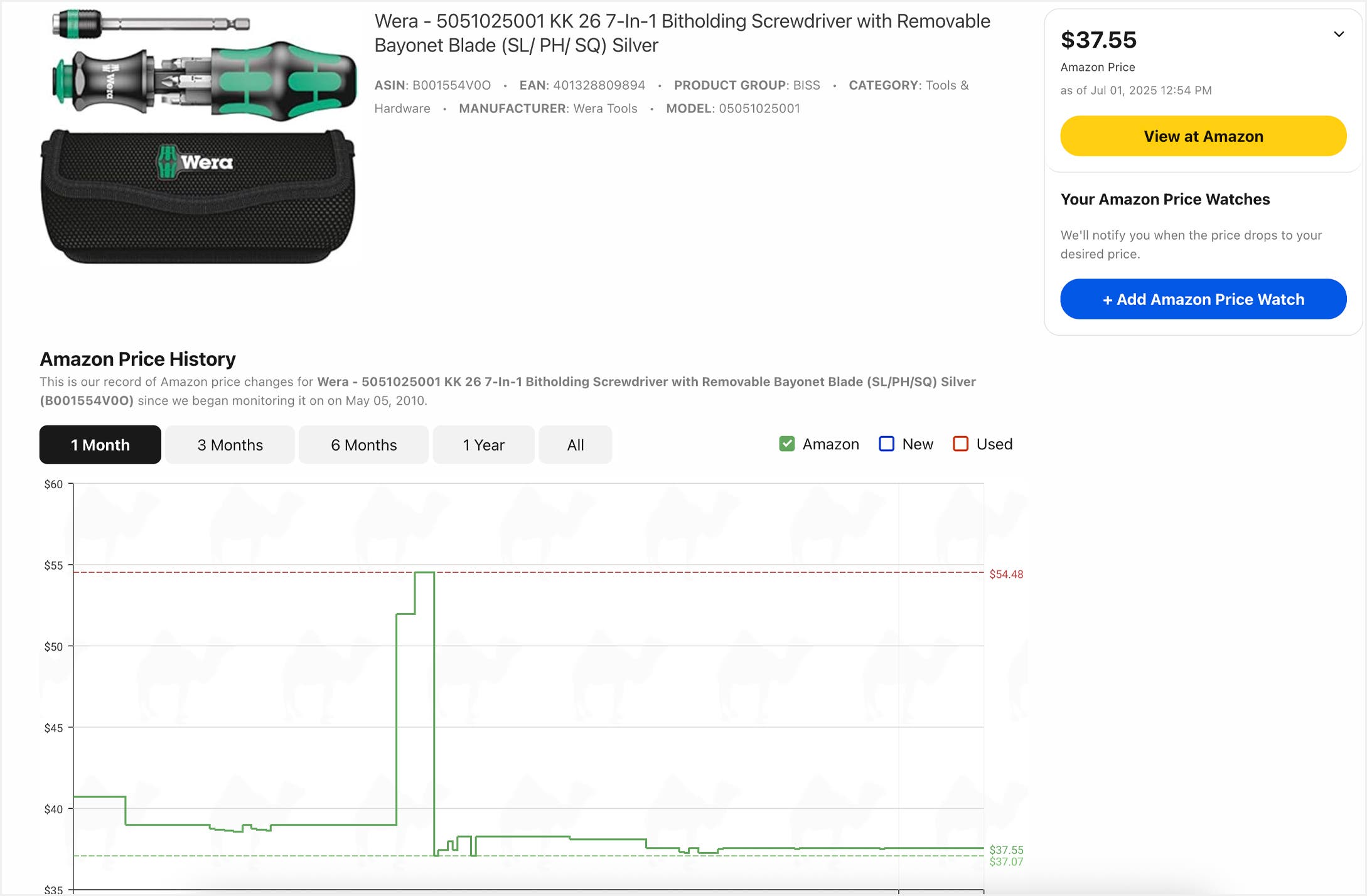Click the $37.55 current price chart label
The width and height of the screenshot is (1367, 896).
coord(1005,850)
